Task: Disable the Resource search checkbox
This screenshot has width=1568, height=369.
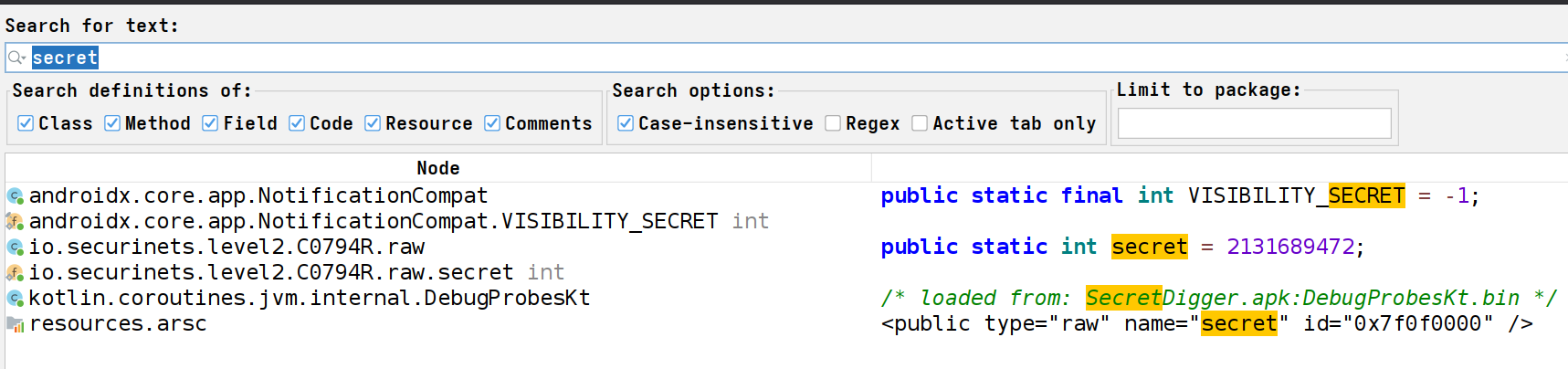Action: [x=373, y=123]
